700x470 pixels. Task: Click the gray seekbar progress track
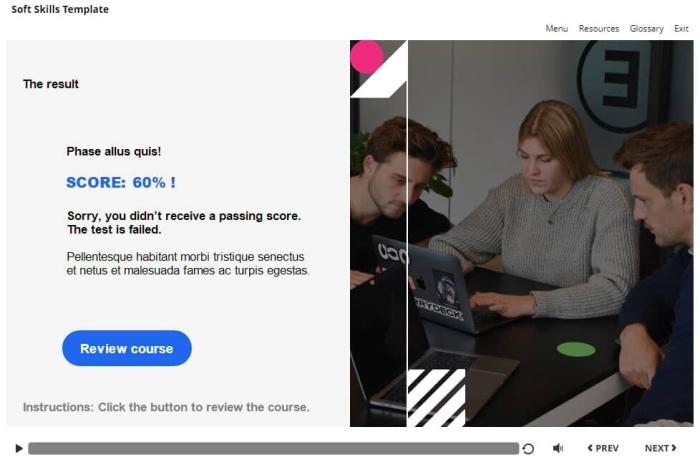click(x=273, y=448)
